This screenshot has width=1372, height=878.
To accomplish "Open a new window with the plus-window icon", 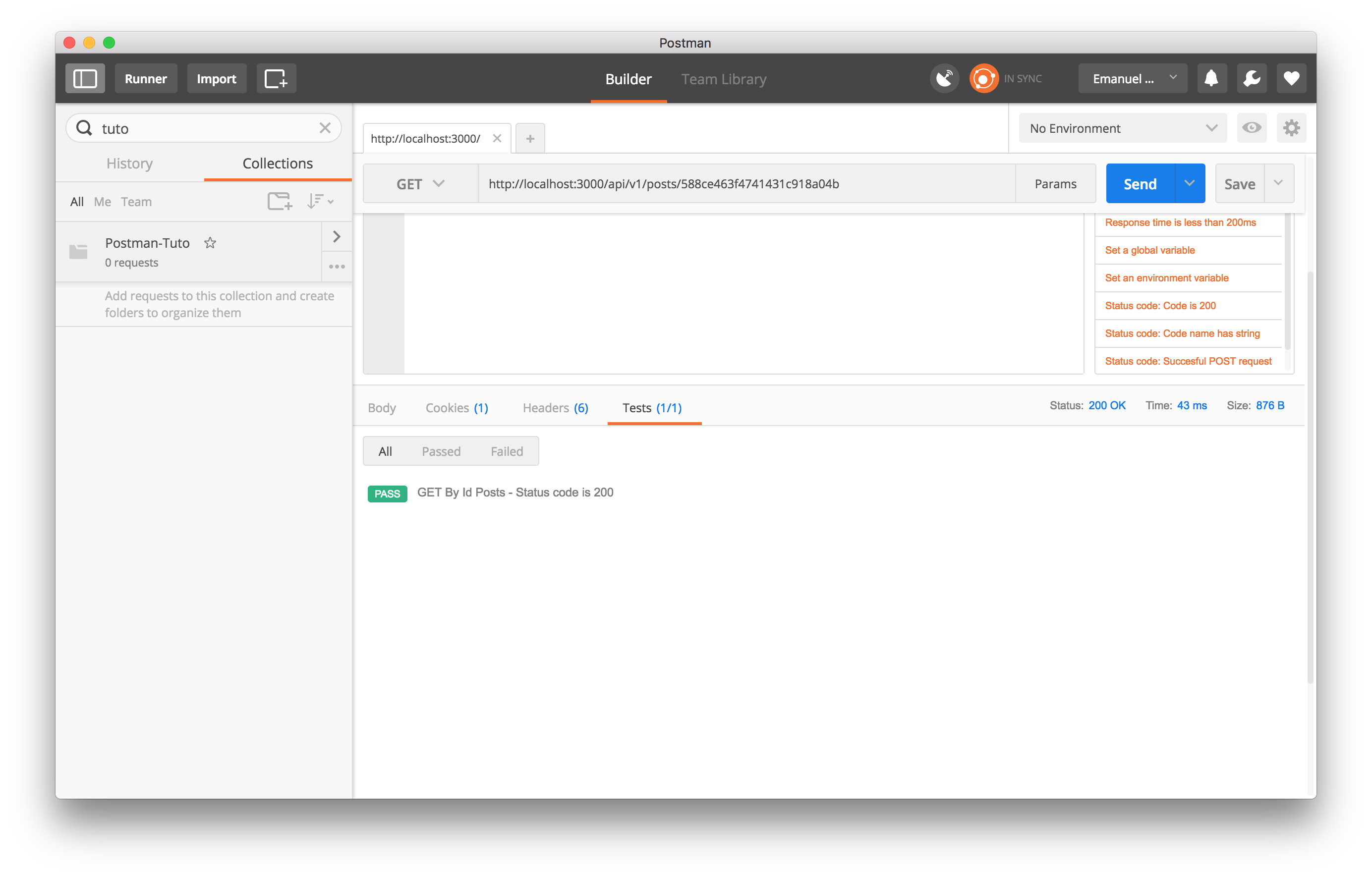I will coord(276,78).
